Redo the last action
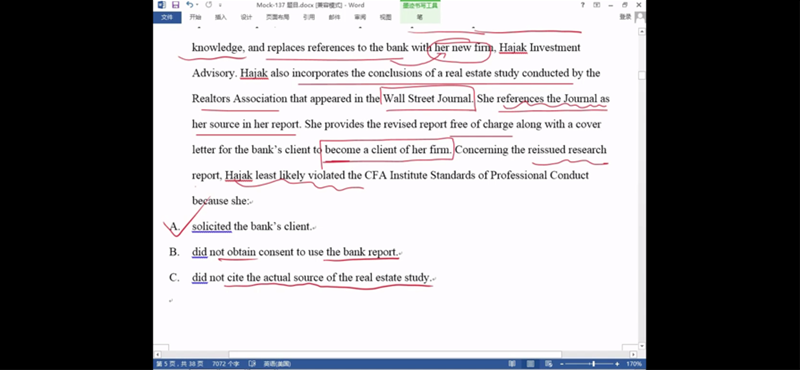 pos(209,5)
